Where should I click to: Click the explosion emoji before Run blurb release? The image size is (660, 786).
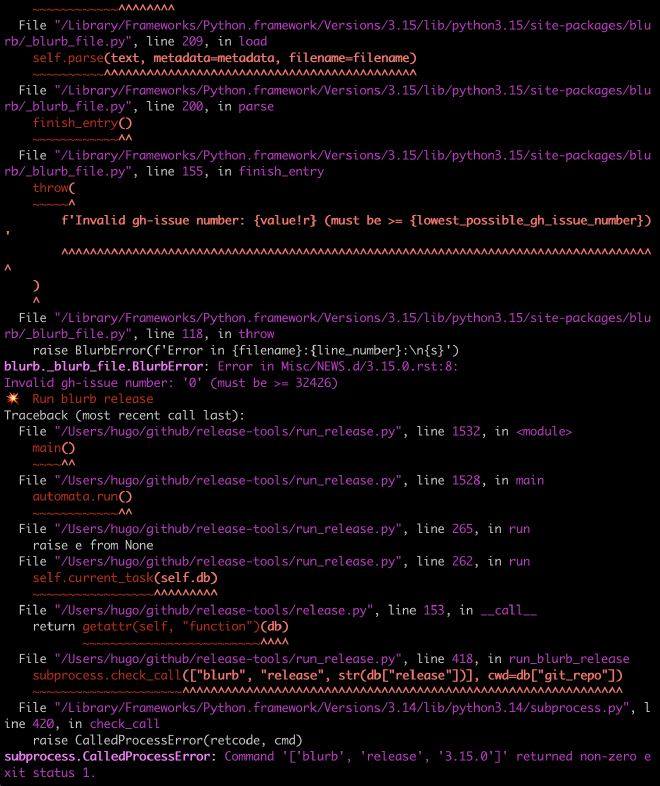(x=13, y=399)
